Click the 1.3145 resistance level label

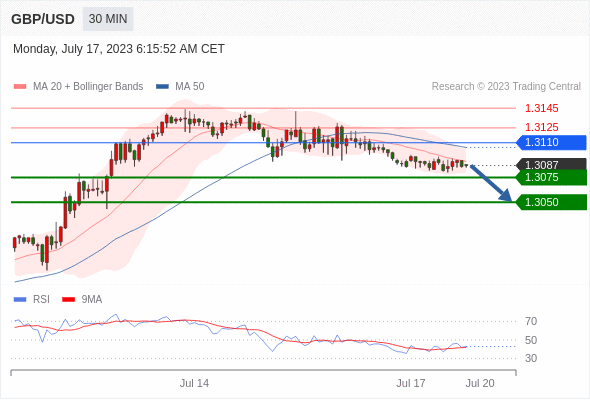point(541,108)
